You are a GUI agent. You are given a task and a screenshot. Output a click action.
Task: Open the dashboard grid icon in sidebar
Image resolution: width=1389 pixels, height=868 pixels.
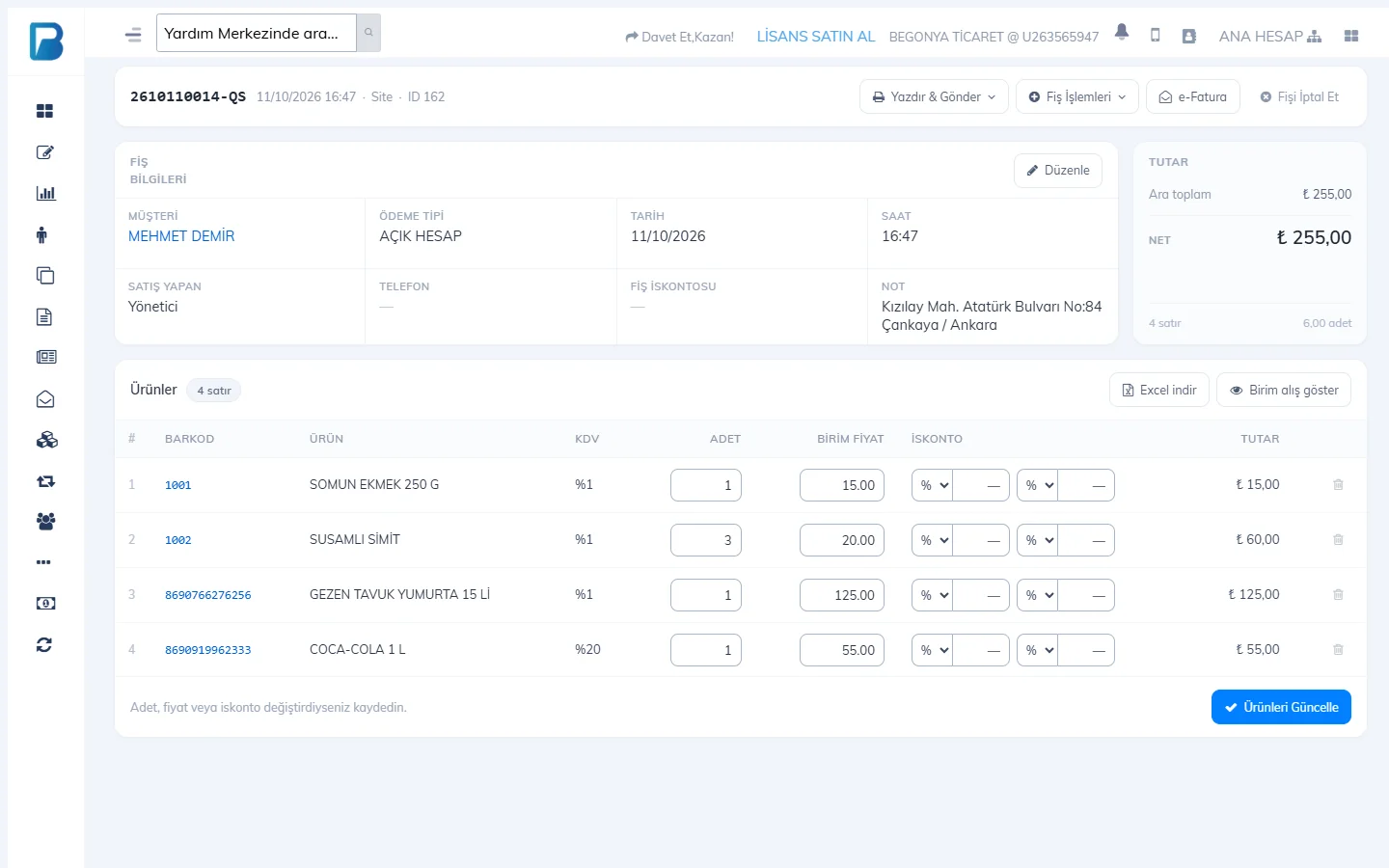(44, 111)
